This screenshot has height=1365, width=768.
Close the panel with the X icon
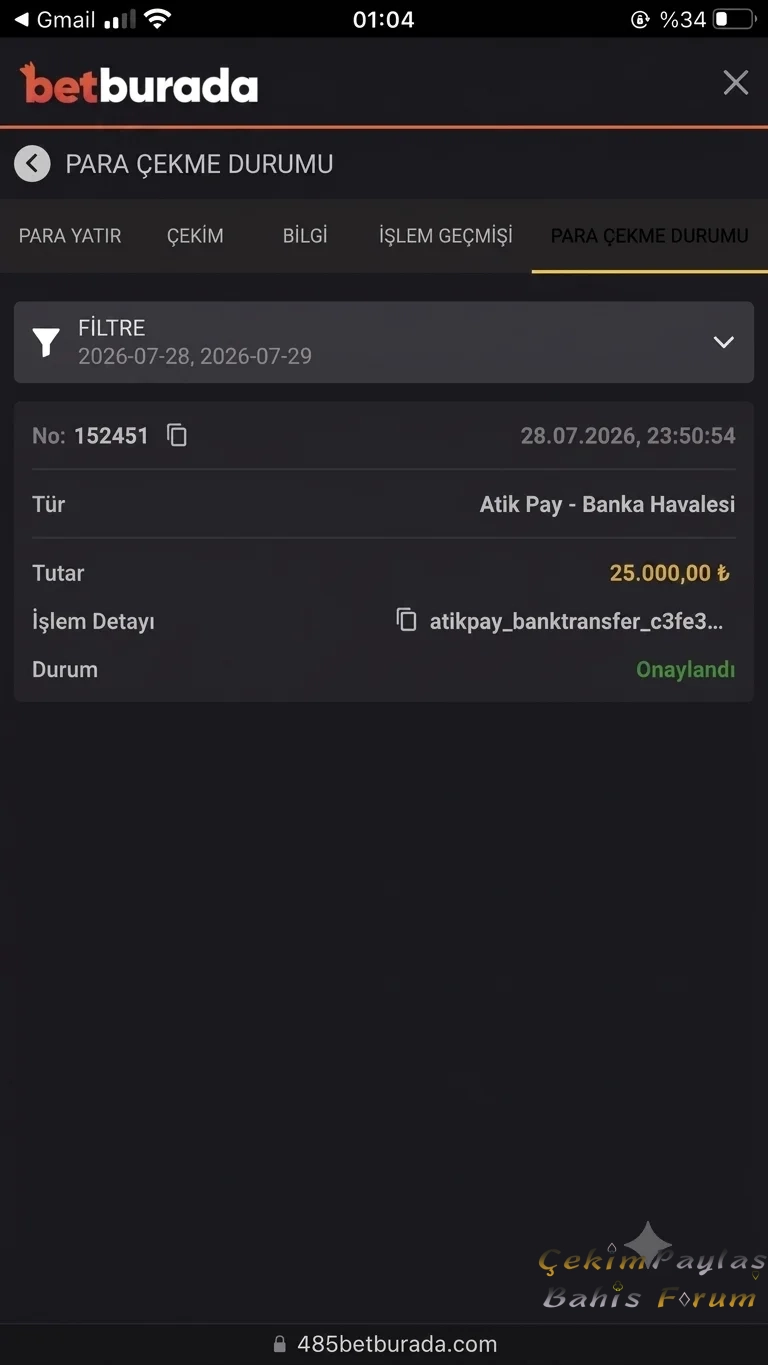736,83
